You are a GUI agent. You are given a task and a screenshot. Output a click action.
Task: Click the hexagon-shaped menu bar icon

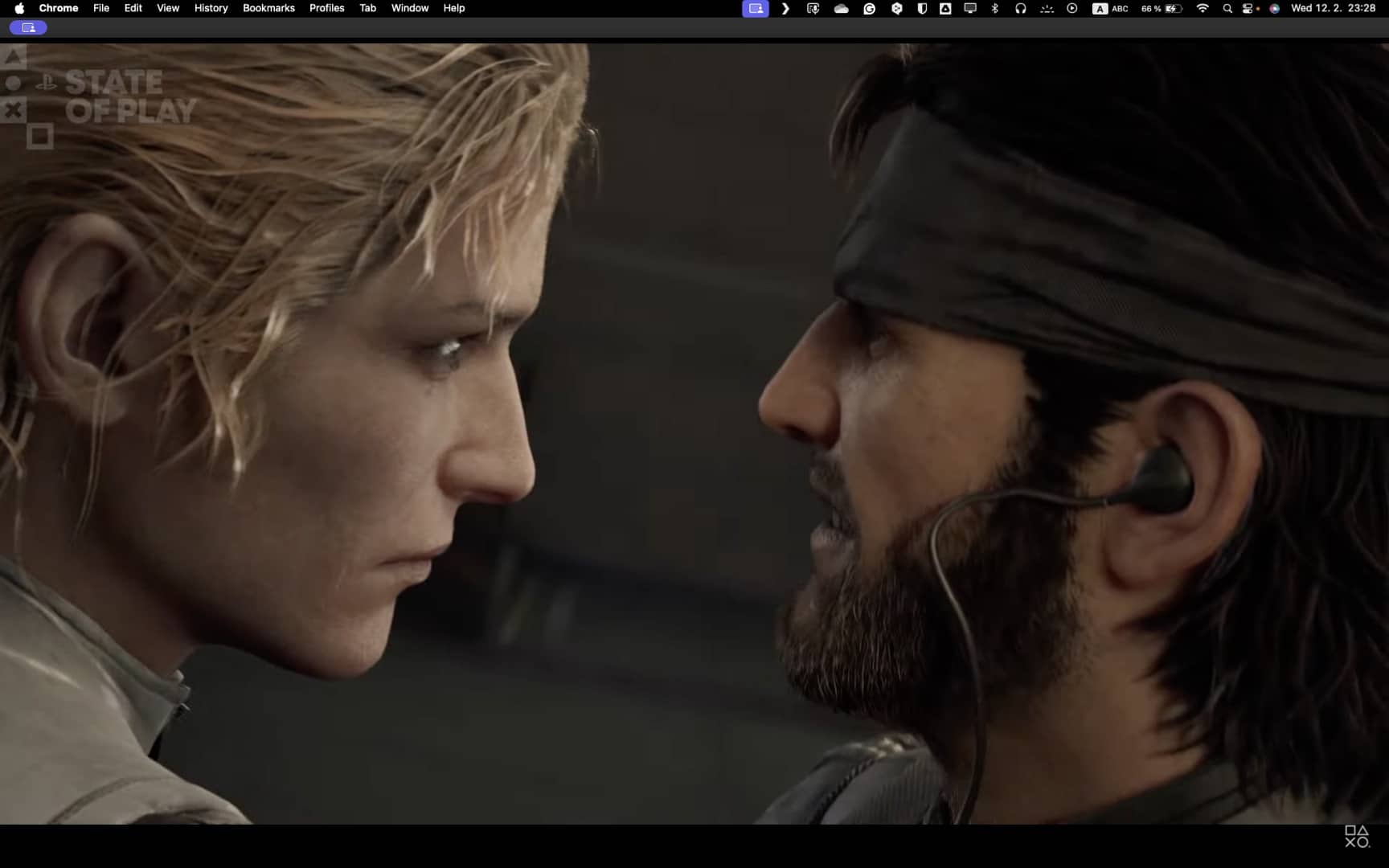(897, 8)
